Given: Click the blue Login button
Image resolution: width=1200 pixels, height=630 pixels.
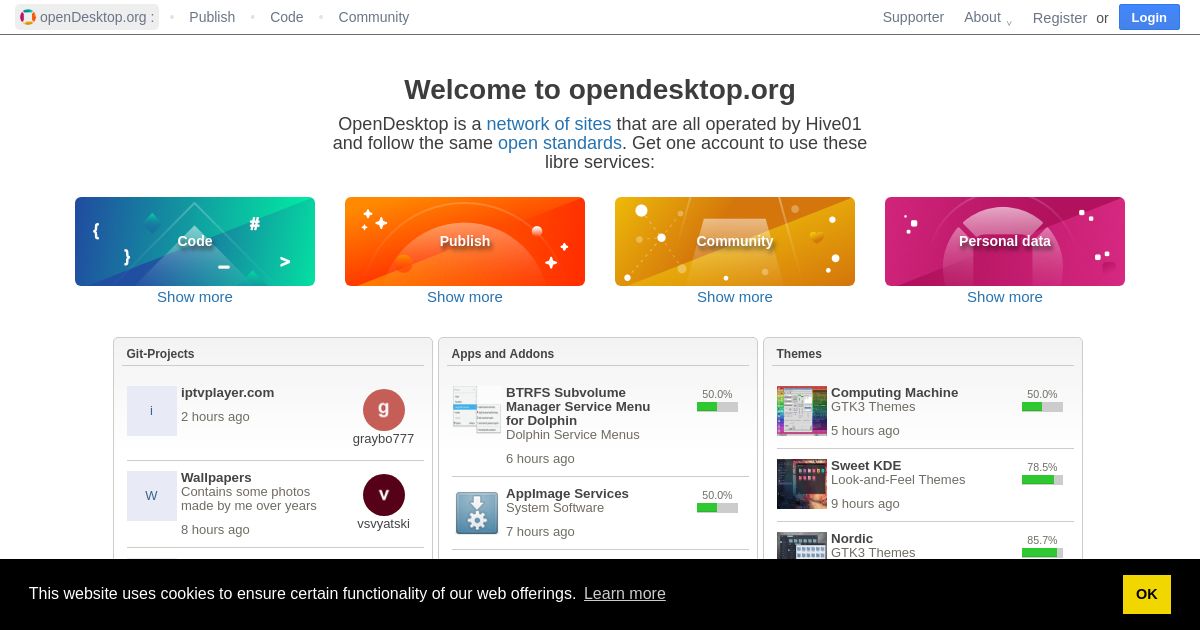Looking at the screenshot, I should point(1149,17).
